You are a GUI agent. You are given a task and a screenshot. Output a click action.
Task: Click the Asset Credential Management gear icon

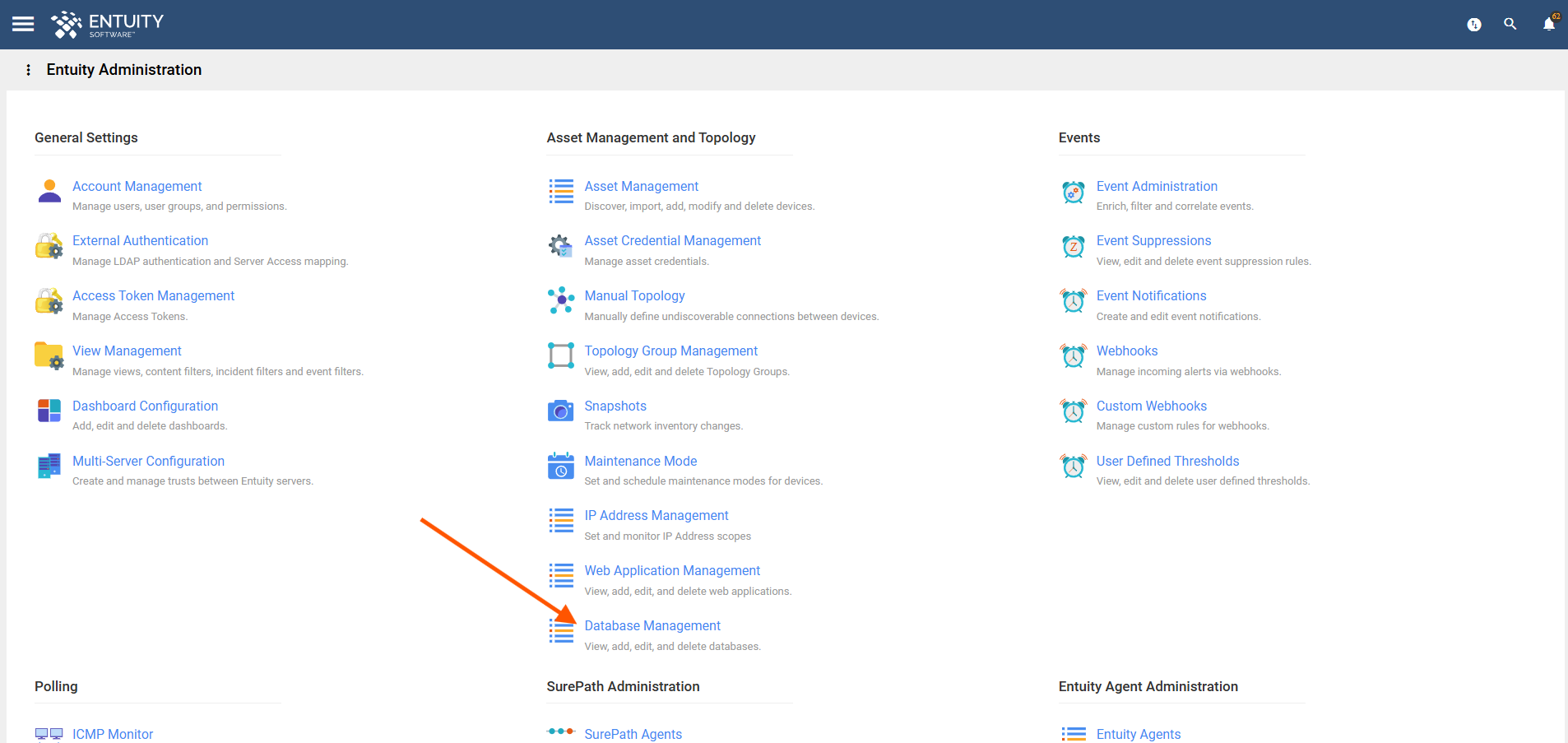click(561, 246)
